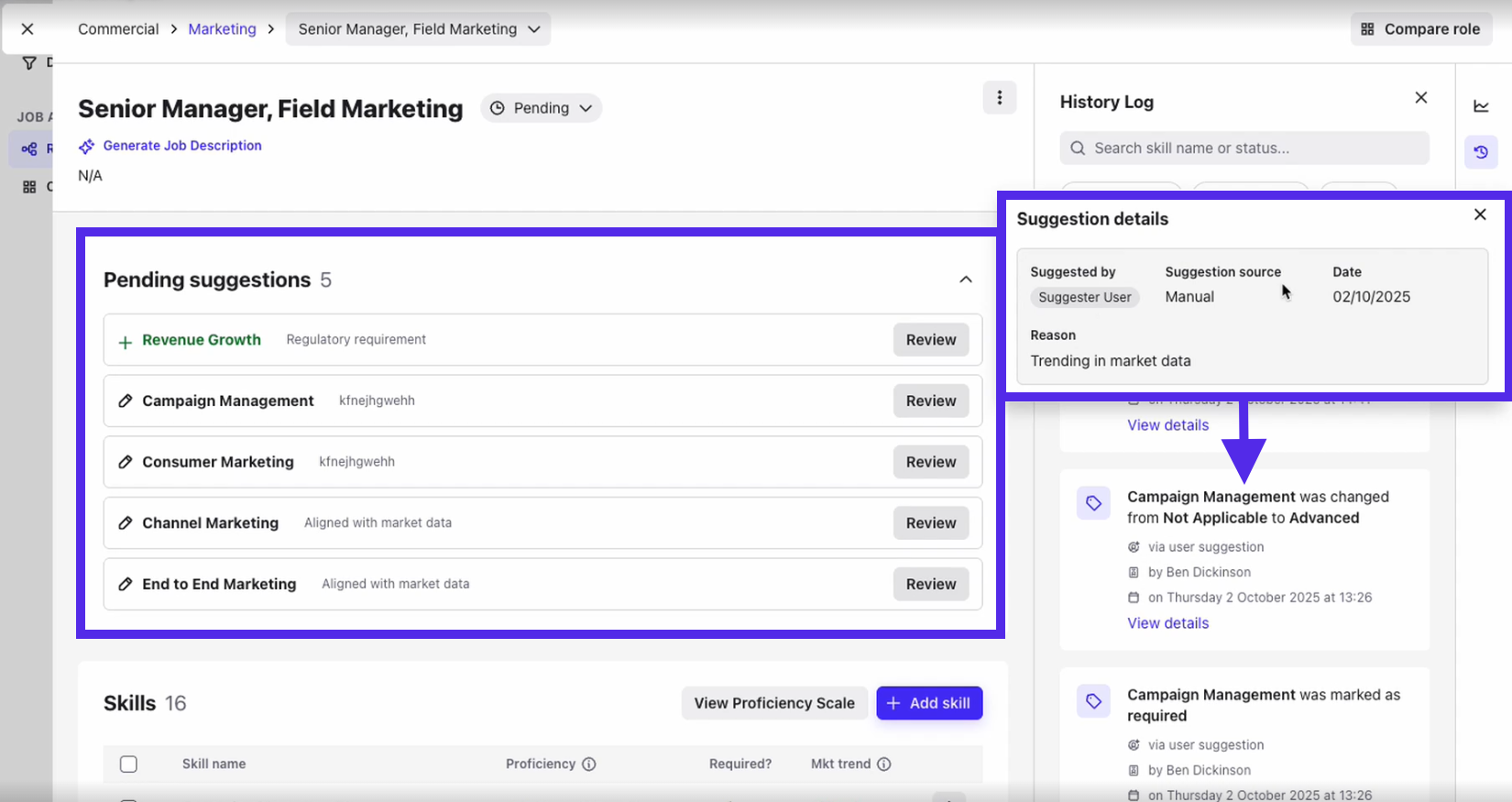The height and width of the screenshot is (802, 1512).
Task: Collapse the Pending suggestions section
Action: click(965, 280)
